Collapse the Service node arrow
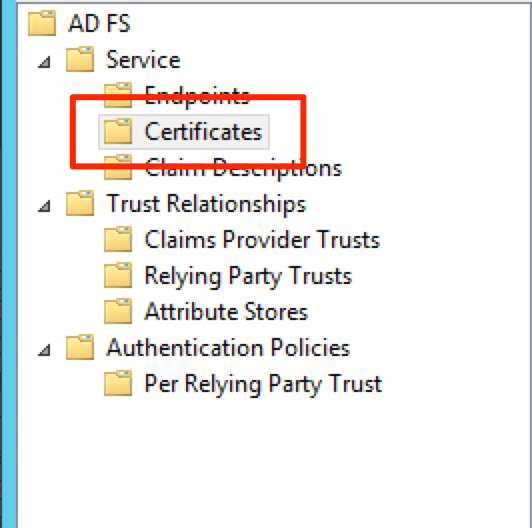 coord(44,62)
